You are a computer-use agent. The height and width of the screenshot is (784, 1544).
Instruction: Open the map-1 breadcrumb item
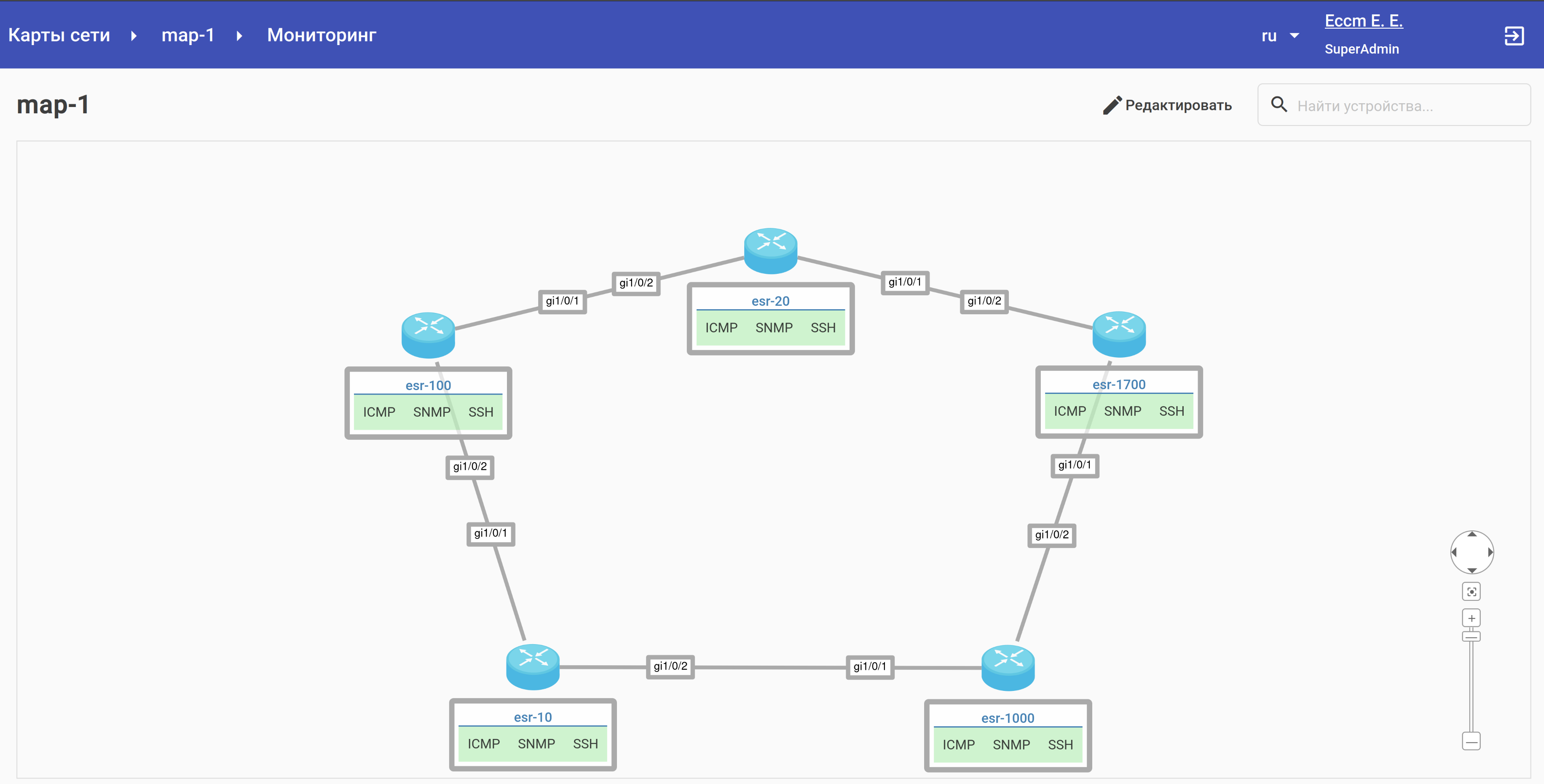pyautogui.click(x=188, y=35)
